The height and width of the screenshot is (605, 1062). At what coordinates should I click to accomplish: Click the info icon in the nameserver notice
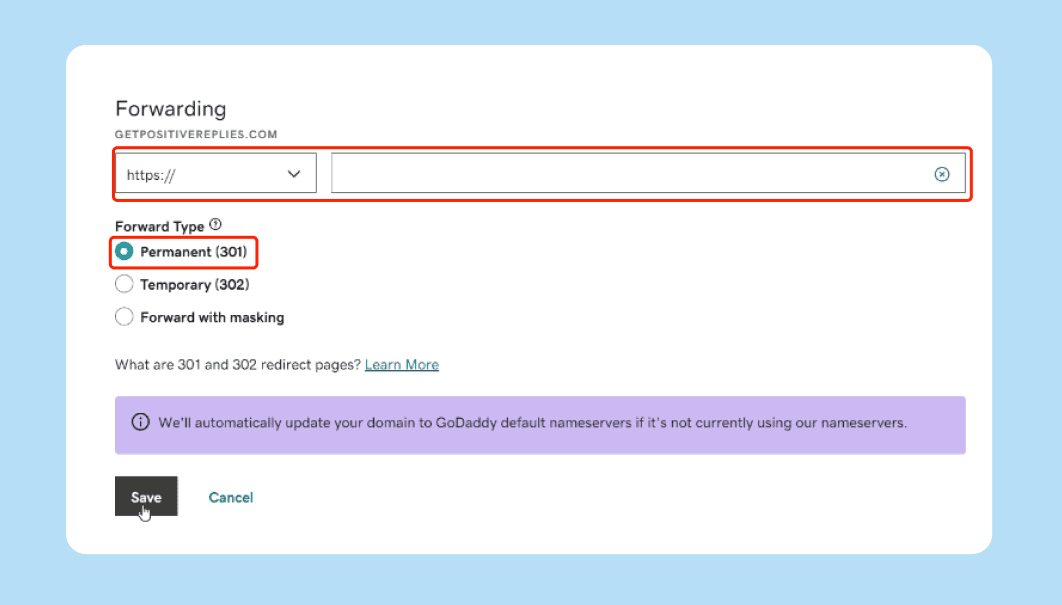[141, 423]
